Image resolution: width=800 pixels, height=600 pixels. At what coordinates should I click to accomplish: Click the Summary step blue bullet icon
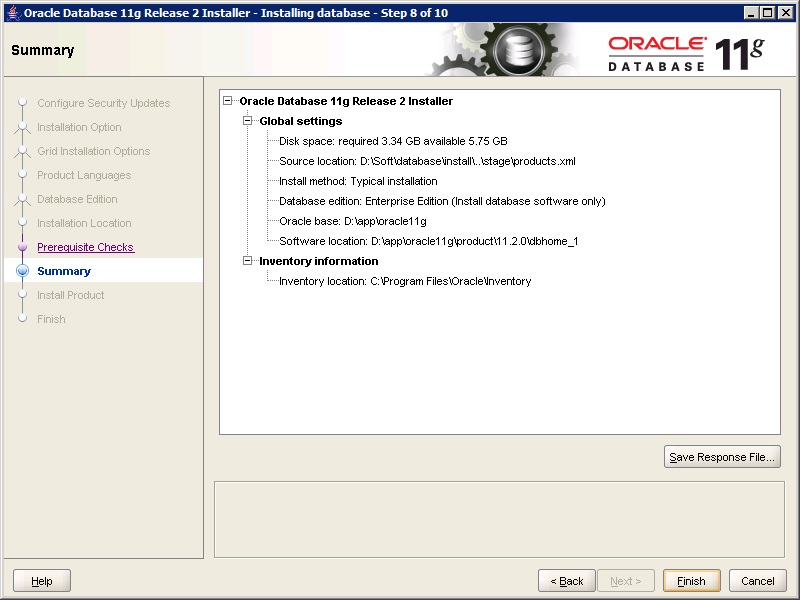coord(22,270)
